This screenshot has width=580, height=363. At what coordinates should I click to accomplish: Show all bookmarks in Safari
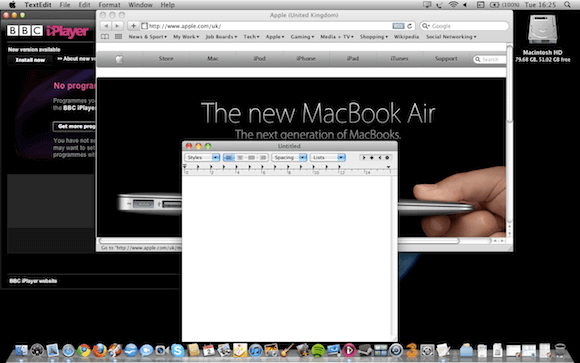pyautogui.click(x=105, y=37)
